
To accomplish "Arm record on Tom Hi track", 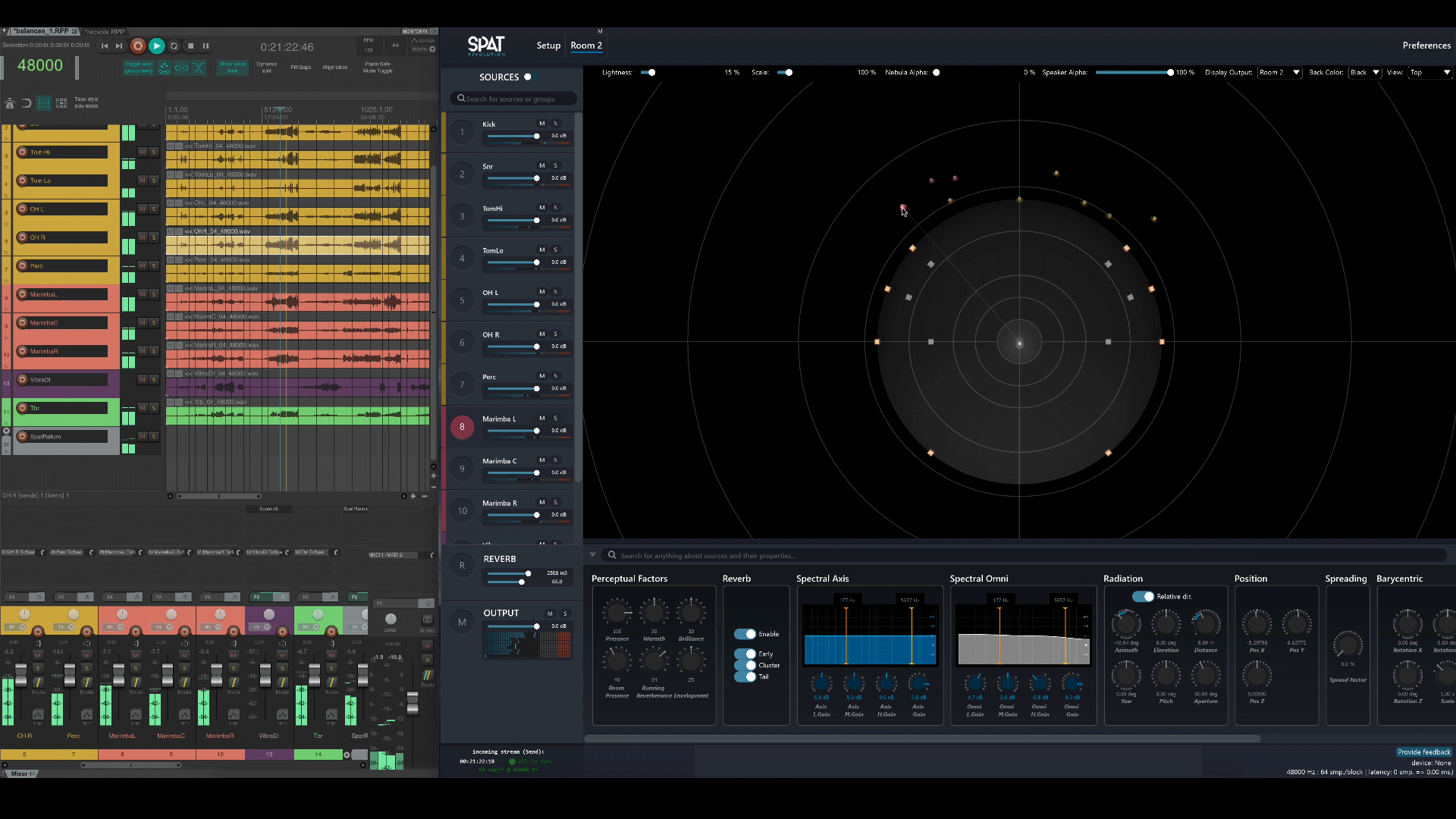I will 23,152.
